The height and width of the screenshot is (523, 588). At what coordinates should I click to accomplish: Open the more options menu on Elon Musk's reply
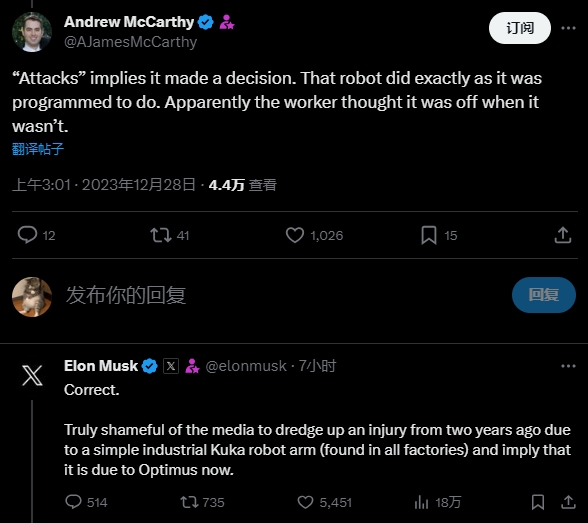568,366
